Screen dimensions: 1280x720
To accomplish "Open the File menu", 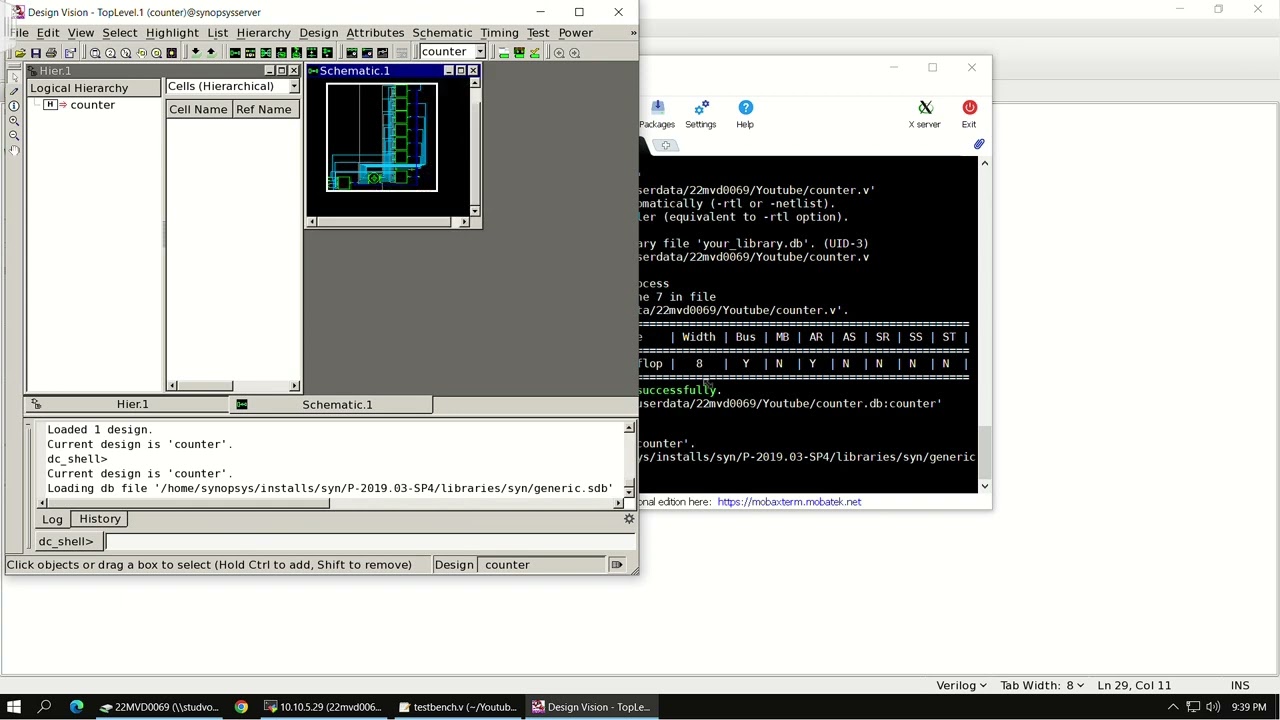I will point(19,33).
